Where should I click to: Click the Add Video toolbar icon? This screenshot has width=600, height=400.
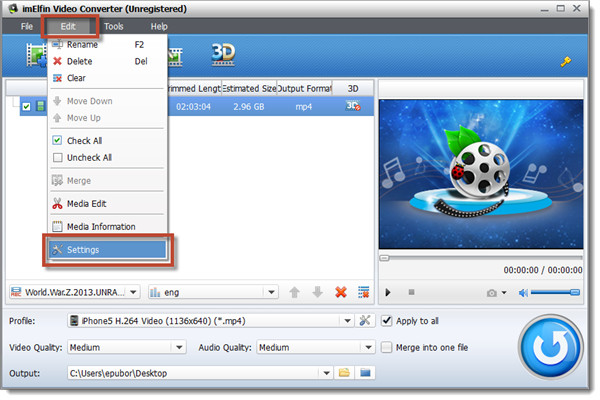click(36, 55)
